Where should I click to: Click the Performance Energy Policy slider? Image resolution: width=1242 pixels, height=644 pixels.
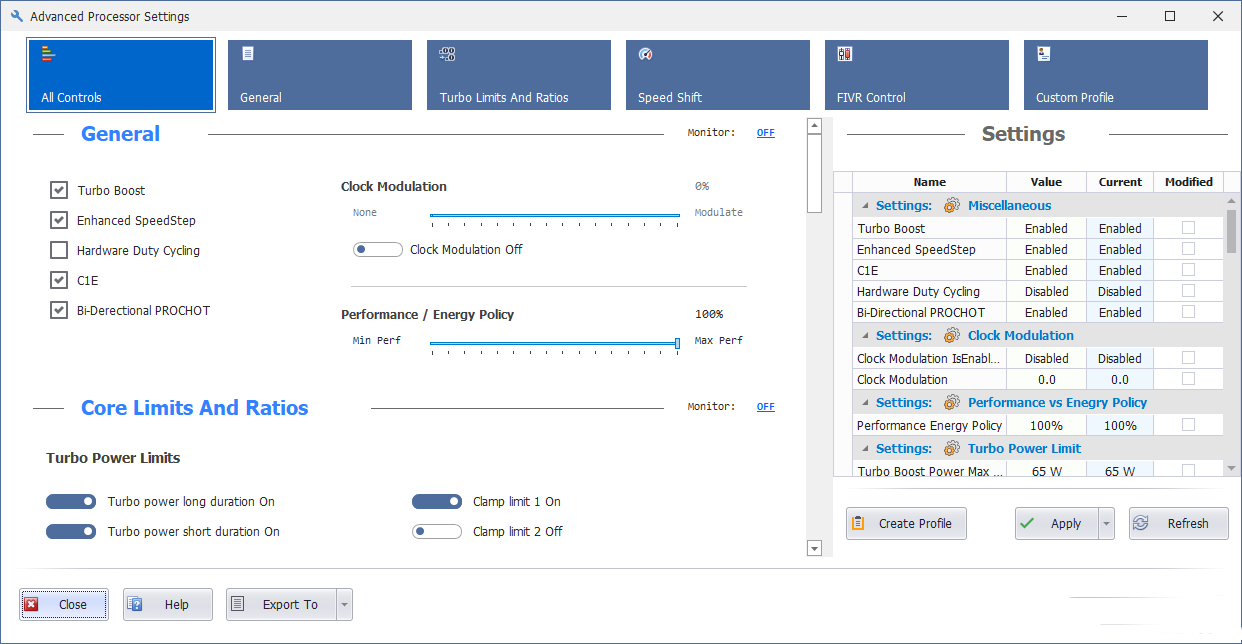[x=678, y=343]
